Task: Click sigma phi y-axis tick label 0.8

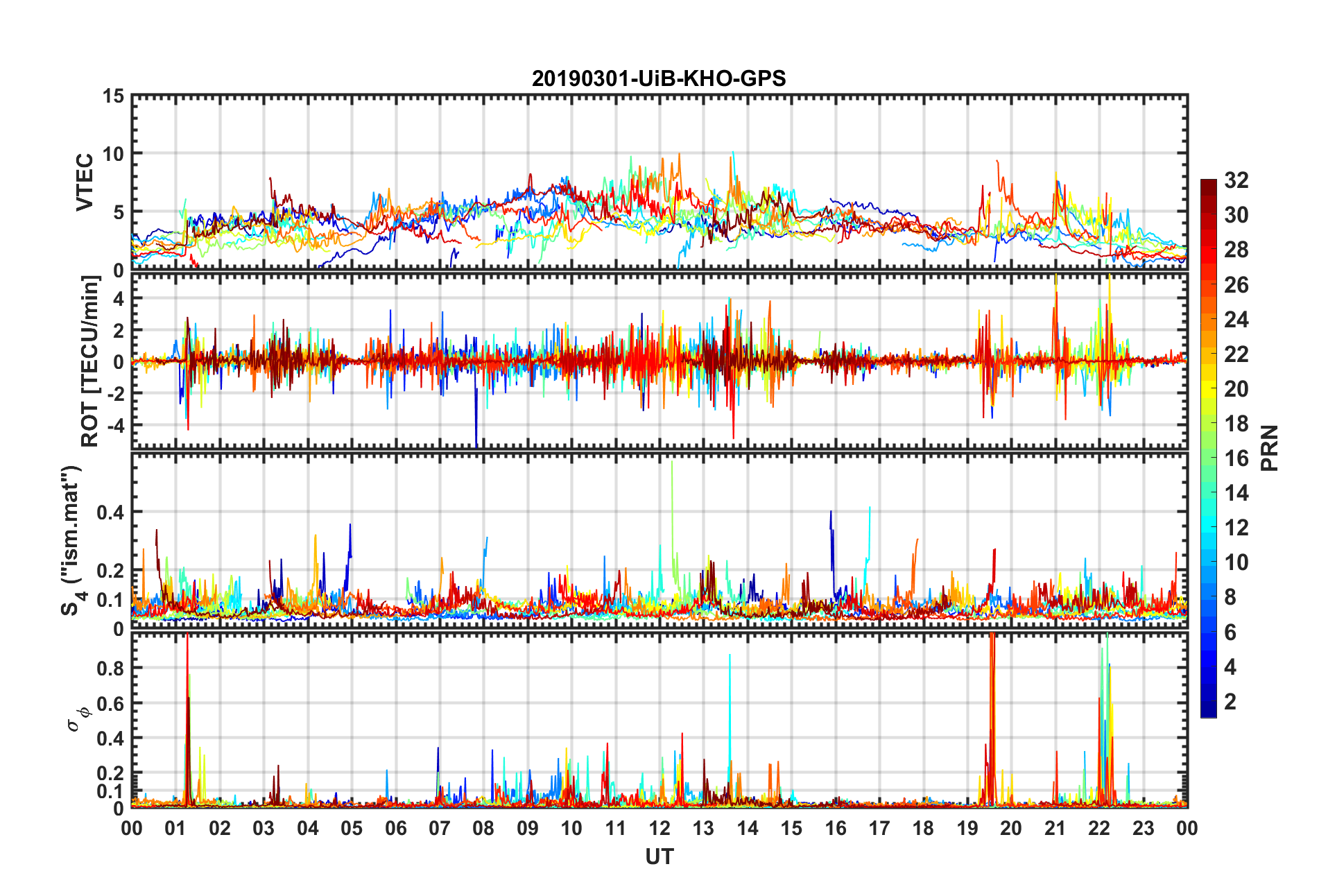Action: [x=110, y=669]
